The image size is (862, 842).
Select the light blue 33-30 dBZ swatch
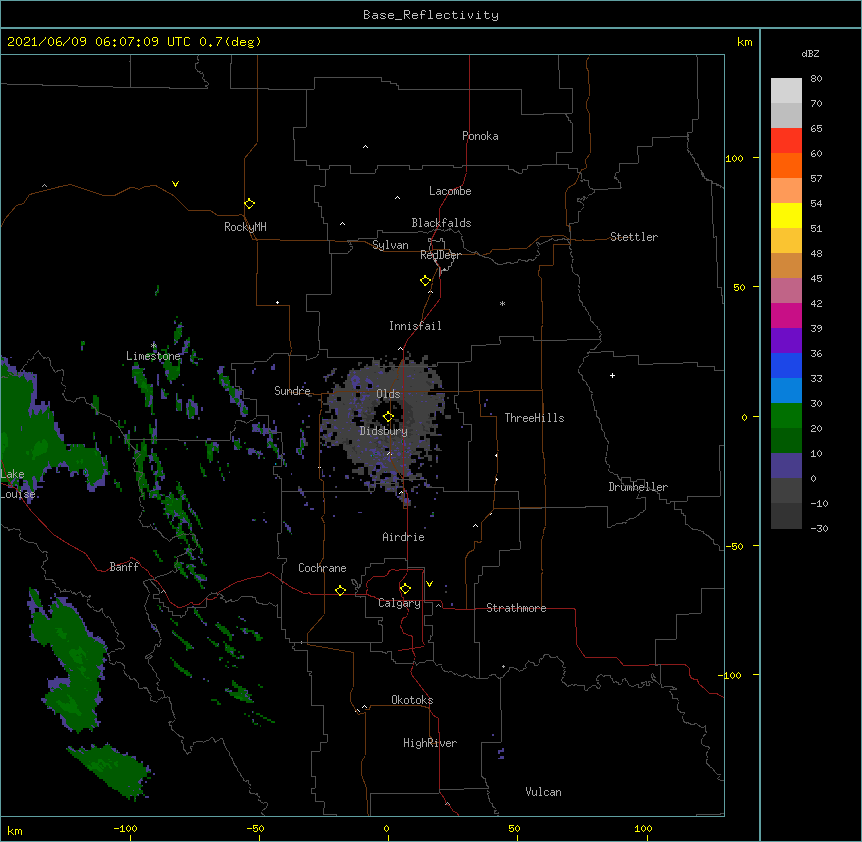coord(786,390)
